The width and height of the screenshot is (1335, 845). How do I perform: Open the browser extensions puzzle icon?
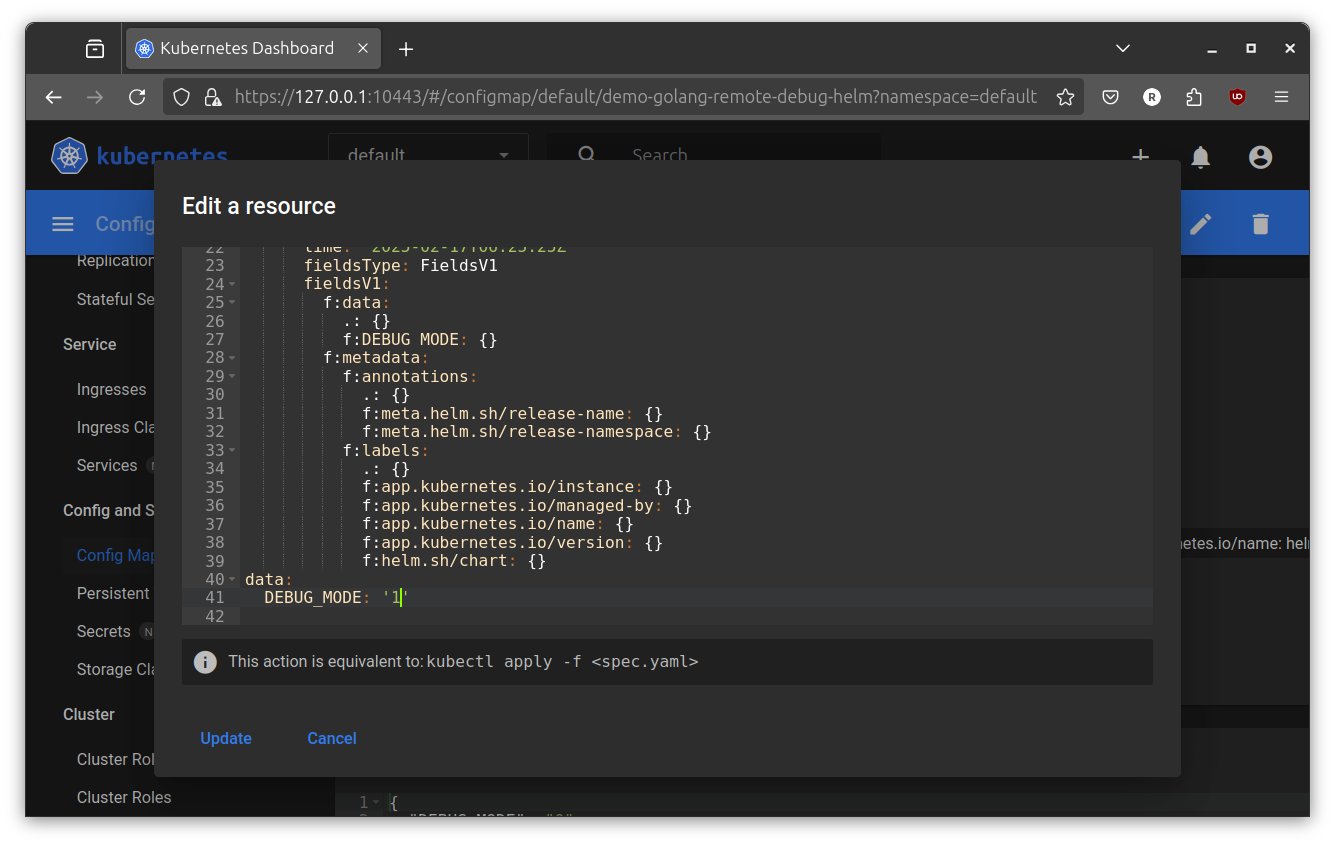coord(1194,97)
